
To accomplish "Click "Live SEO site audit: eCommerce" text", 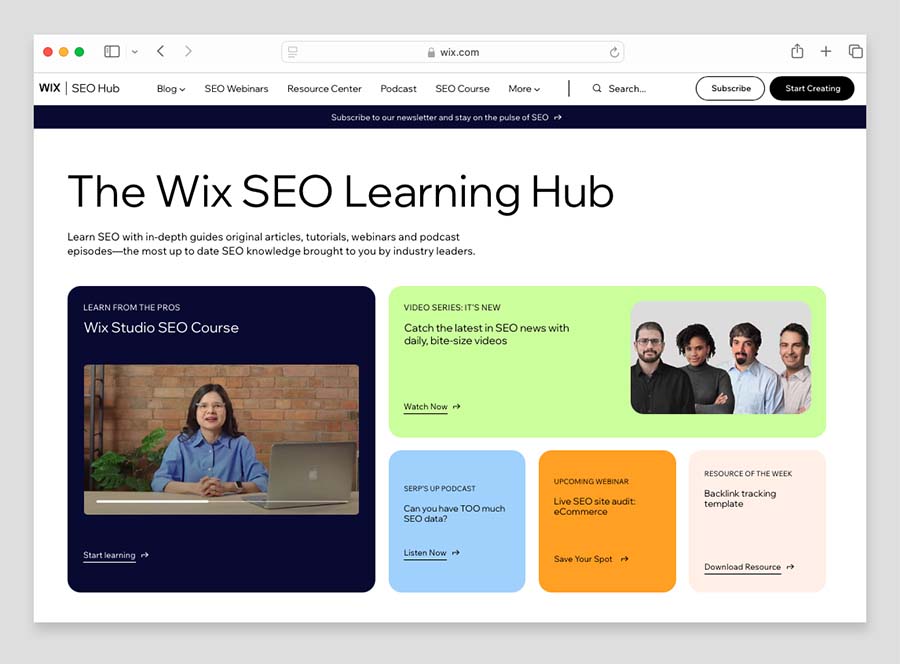I will pyautogui.click(x=595, y=506).
